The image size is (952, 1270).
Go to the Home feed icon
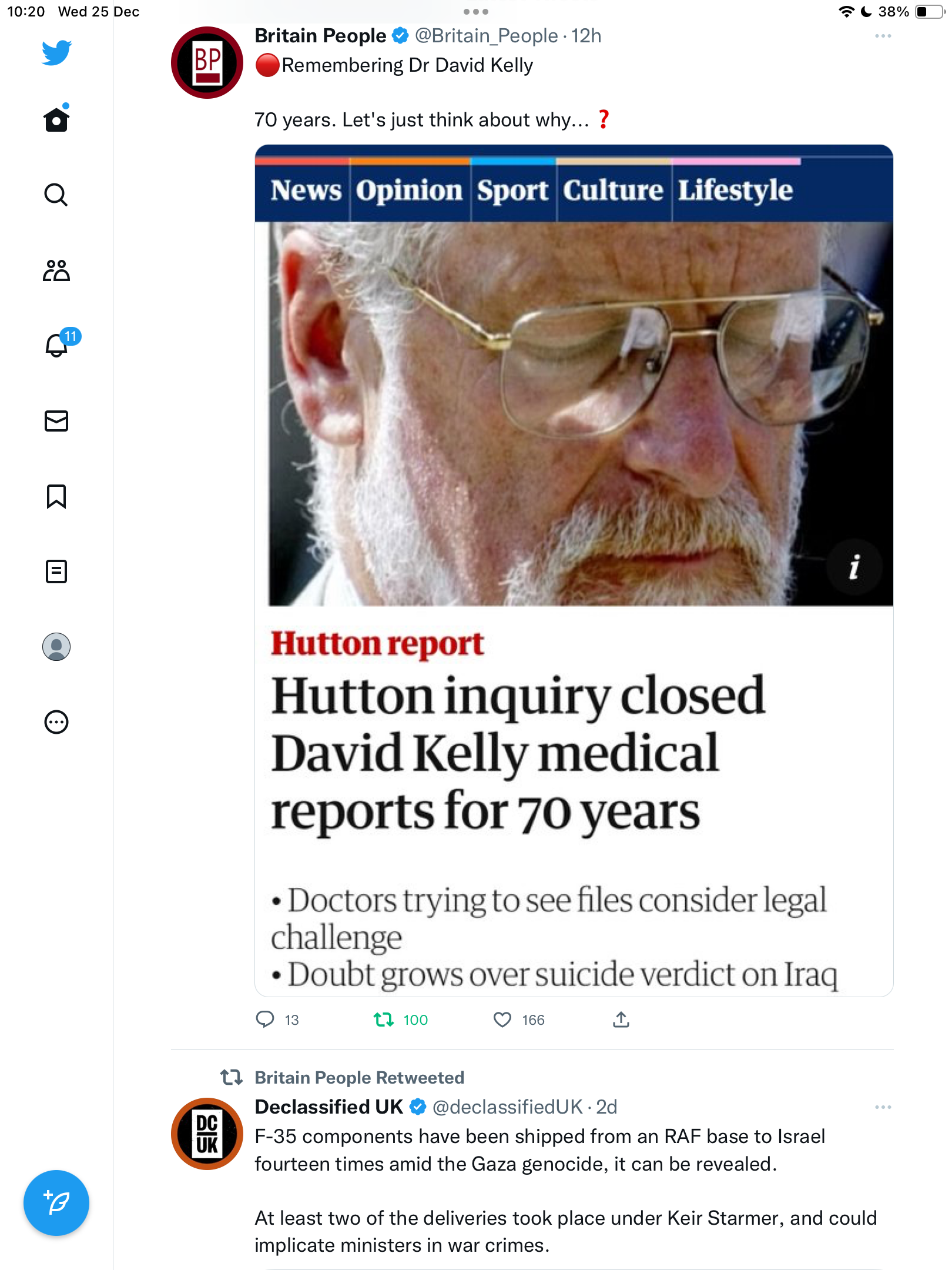click(x=56, y=118)
